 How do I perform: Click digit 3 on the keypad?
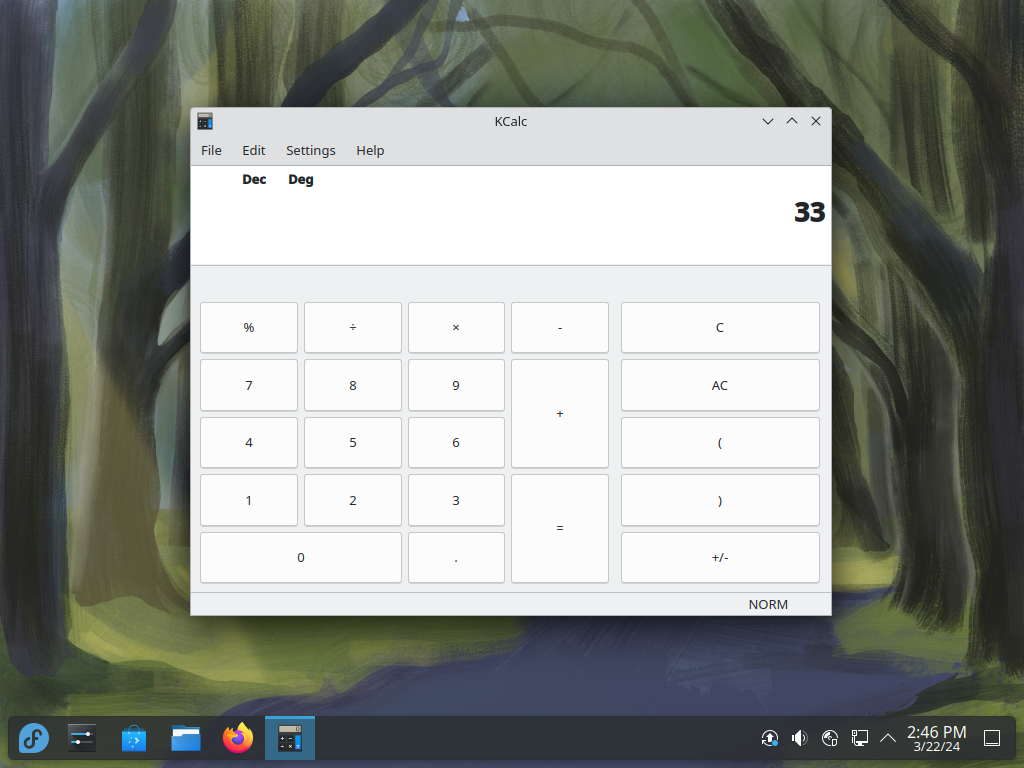[x=456, y=500]
